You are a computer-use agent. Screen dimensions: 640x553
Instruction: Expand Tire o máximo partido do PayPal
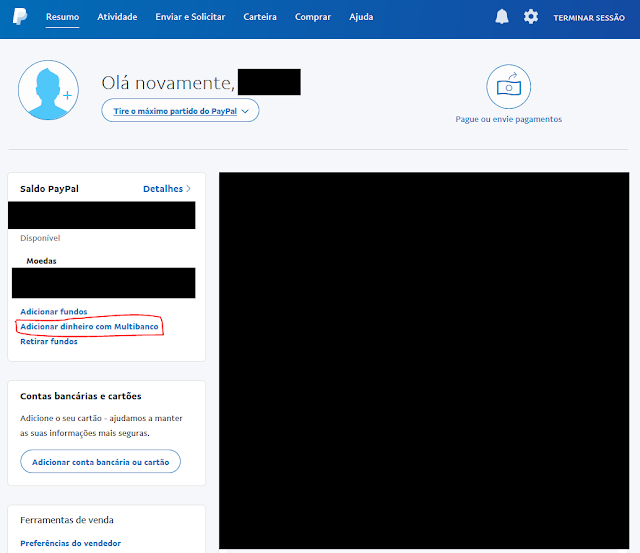180,111
